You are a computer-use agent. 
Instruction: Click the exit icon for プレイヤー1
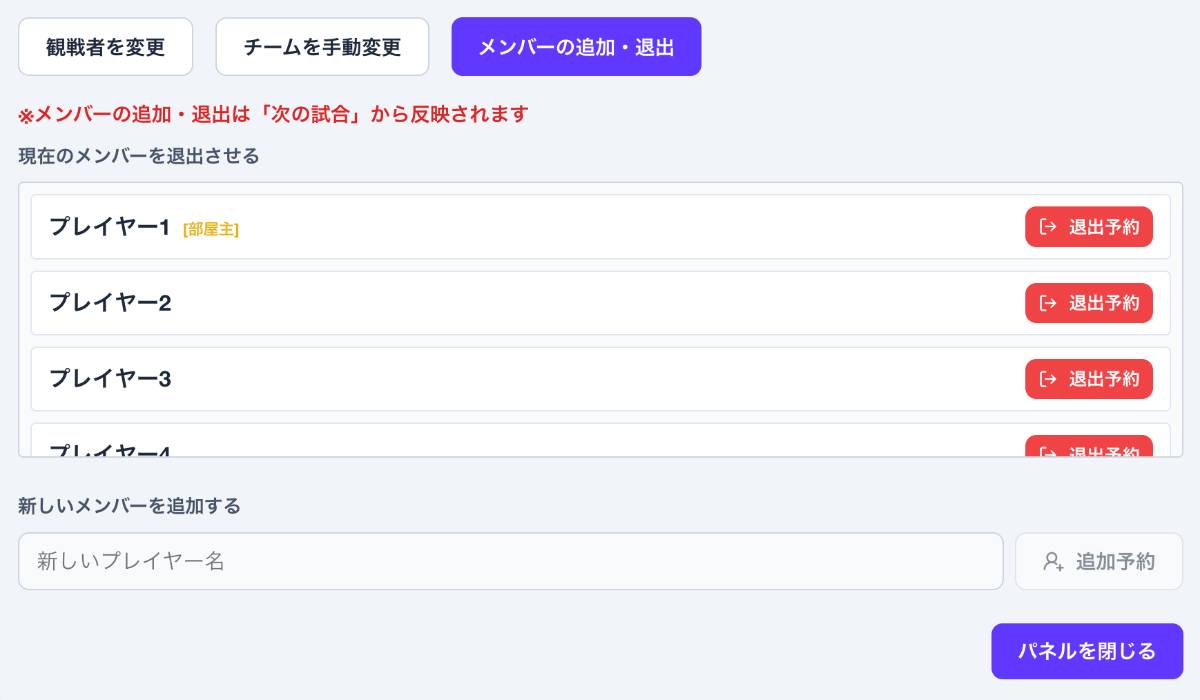[1048, 227]
